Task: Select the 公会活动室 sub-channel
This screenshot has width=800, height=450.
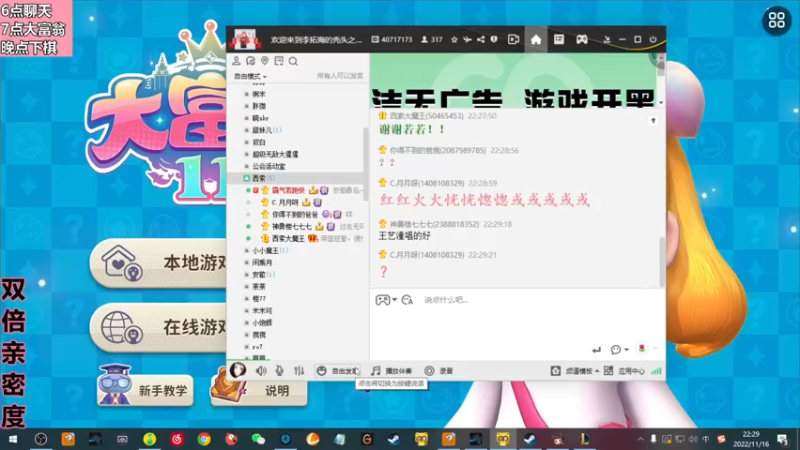Action: (268, 166)
